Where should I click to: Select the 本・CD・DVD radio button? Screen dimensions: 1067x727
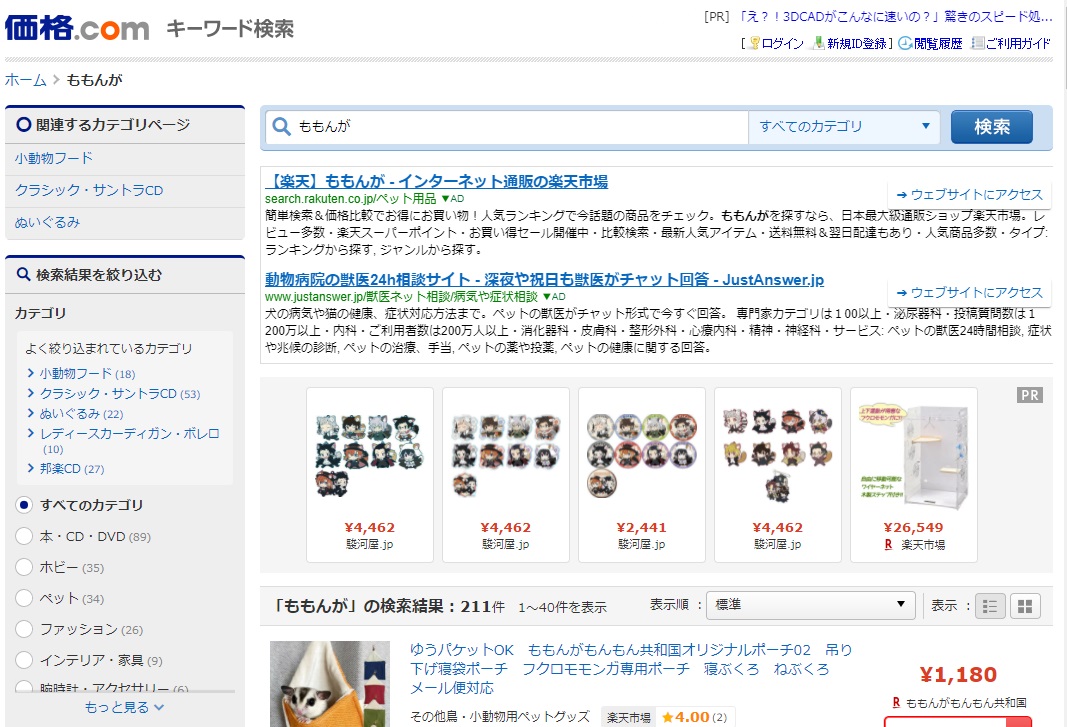pyautogui.click(x=24, y=536)
